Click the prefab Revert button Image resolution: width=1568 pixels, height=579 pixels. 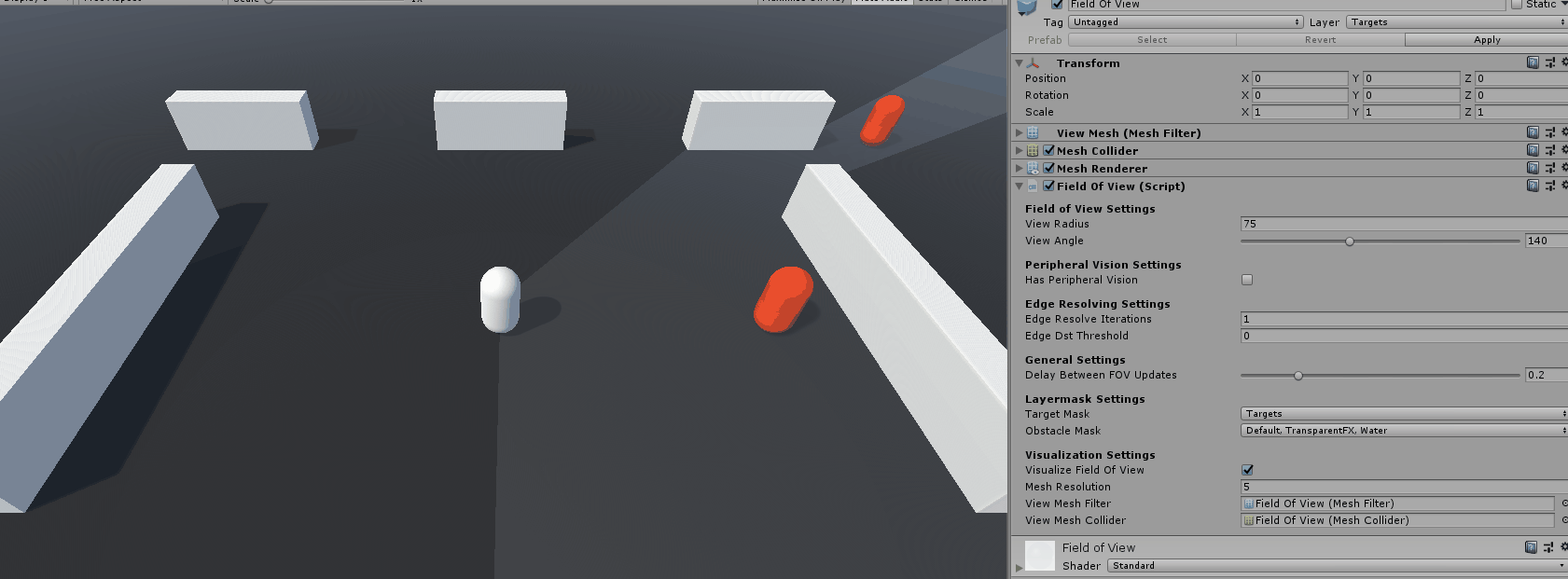point(1320,40)
